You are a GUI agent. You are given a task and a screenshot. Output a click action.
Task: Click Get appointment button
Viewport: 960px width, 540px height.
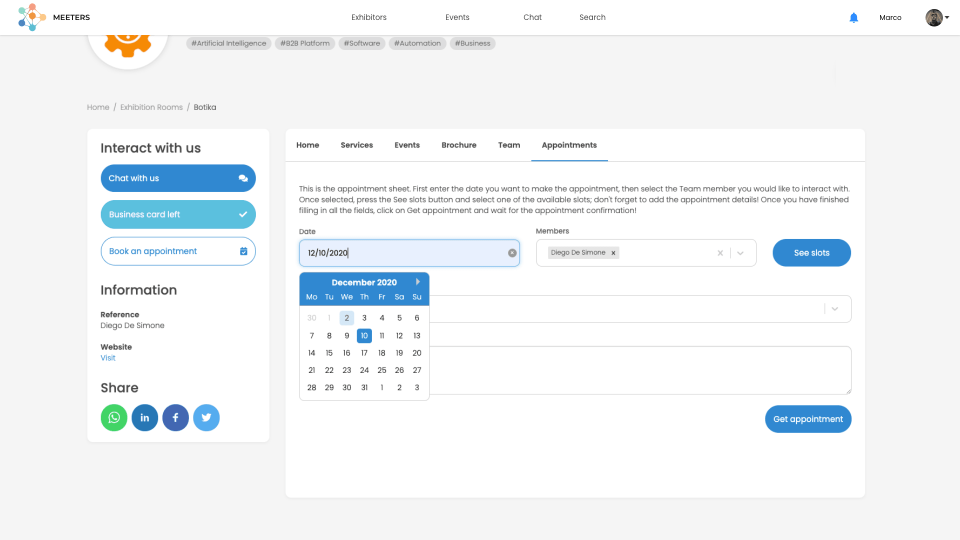pos(808,419)
